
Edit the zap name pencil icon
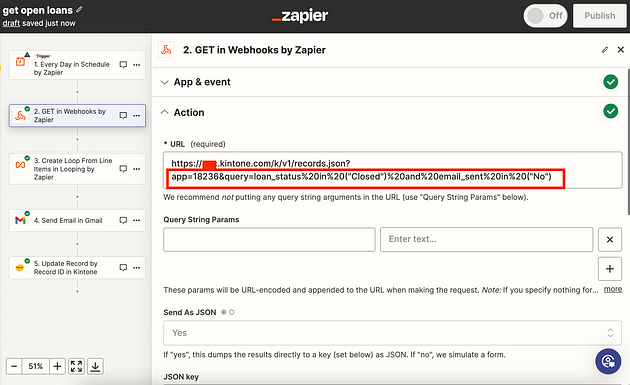point(79,9)
